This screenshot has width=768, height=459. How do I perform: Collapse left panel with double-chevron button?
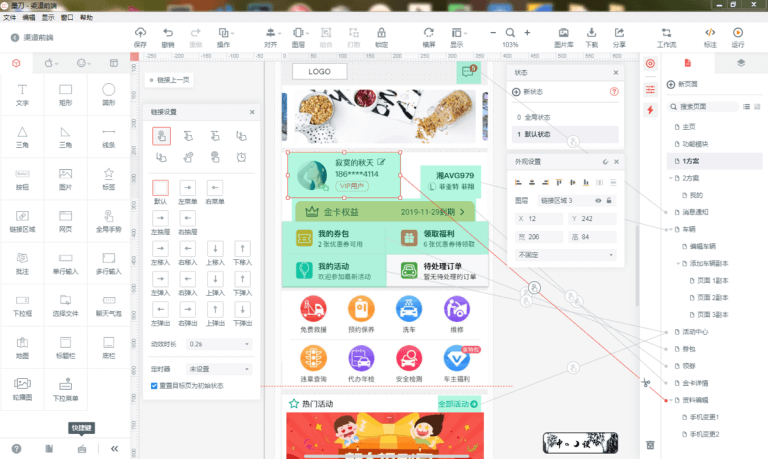[114, 449]
